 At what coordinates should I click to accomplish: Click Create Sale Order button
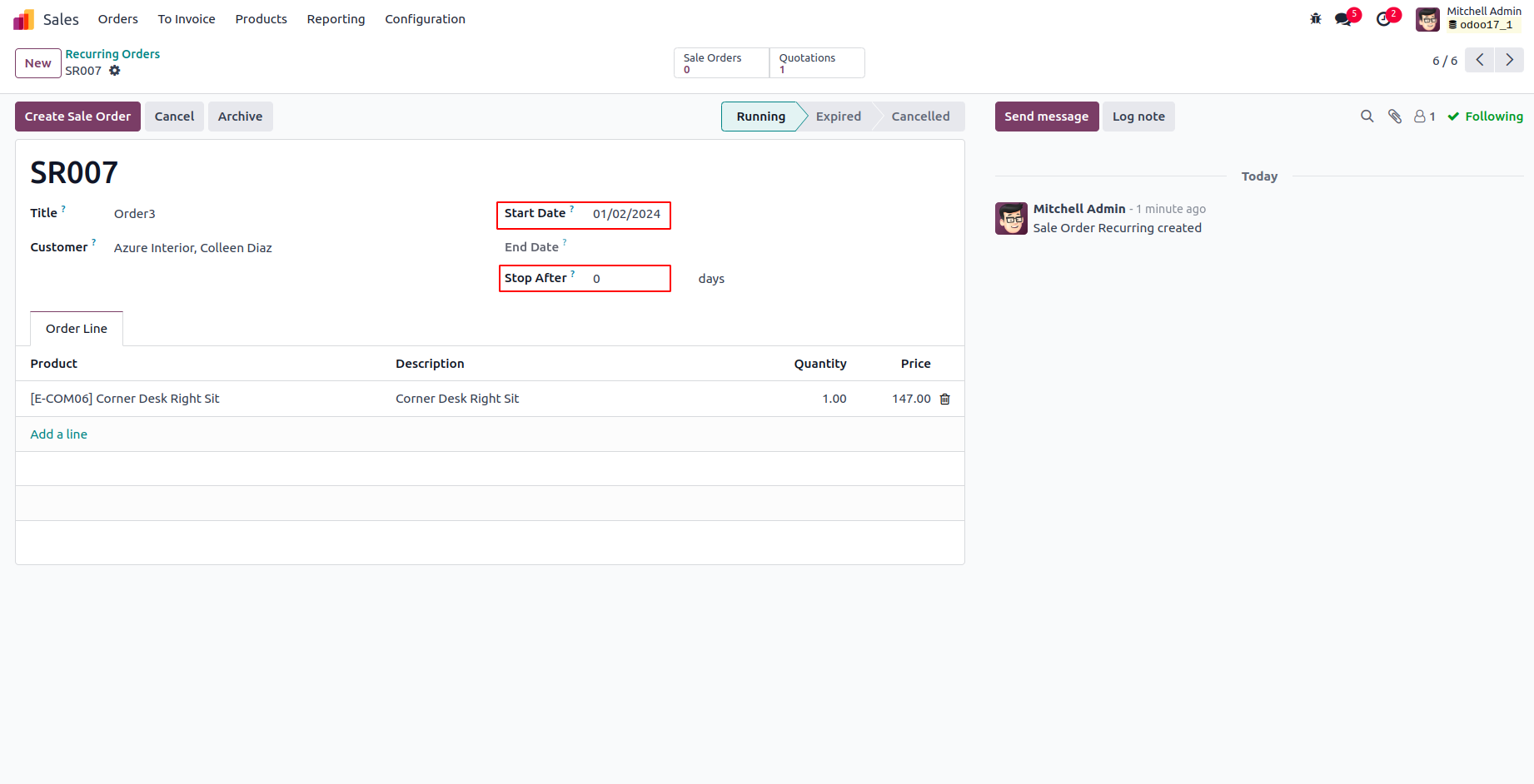click(77, 117)
